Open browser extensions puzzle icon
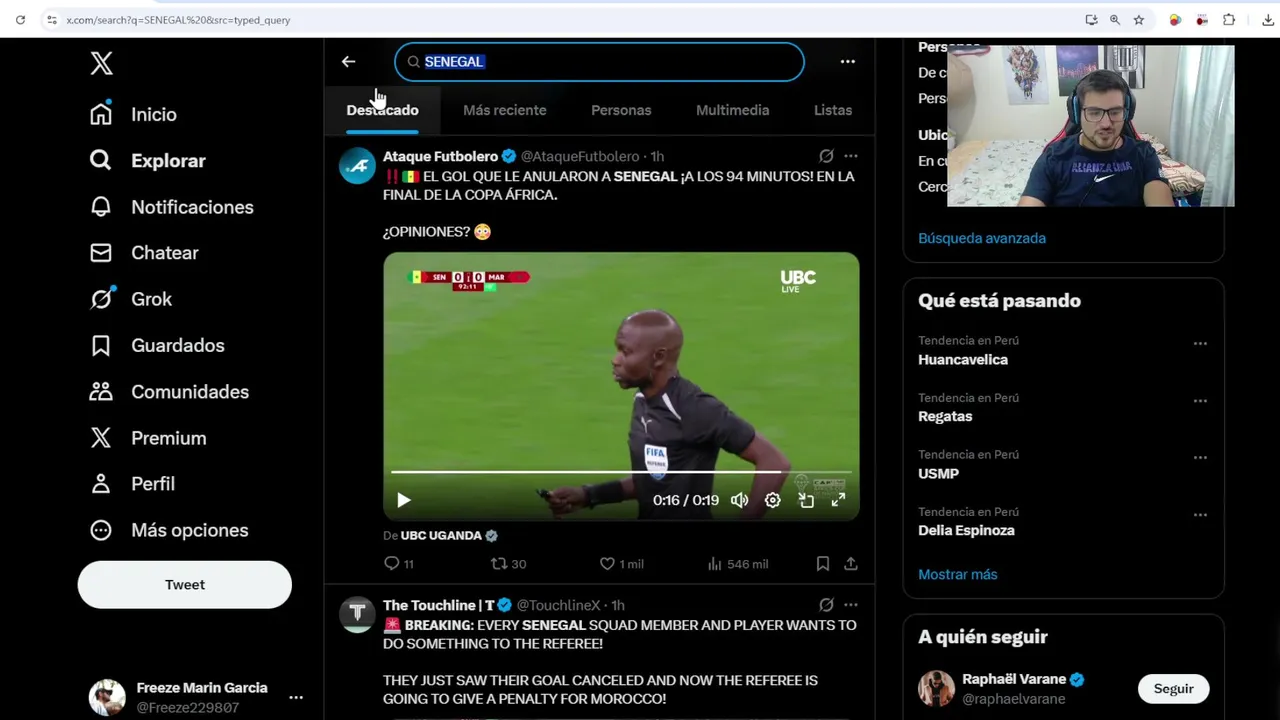 (1229, 20)
